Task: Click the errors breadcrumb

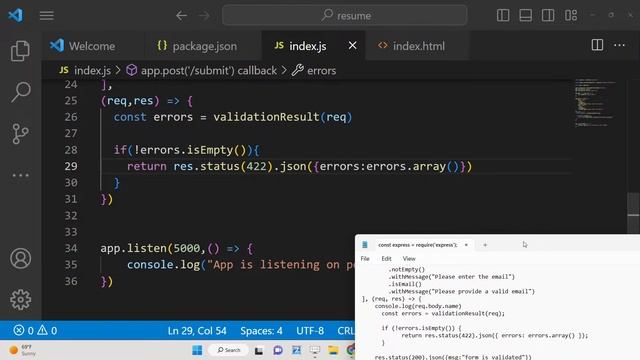Action: coord(314,71)
